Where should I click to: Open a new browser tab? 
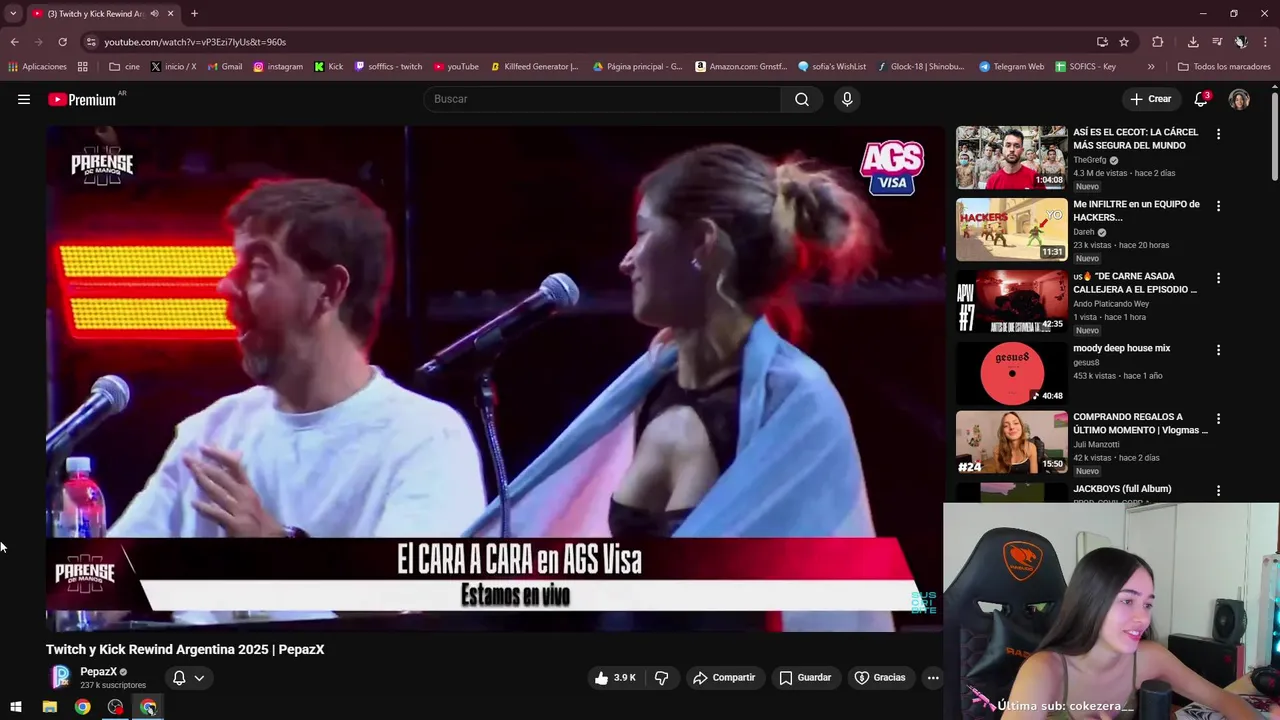[194, 14]
